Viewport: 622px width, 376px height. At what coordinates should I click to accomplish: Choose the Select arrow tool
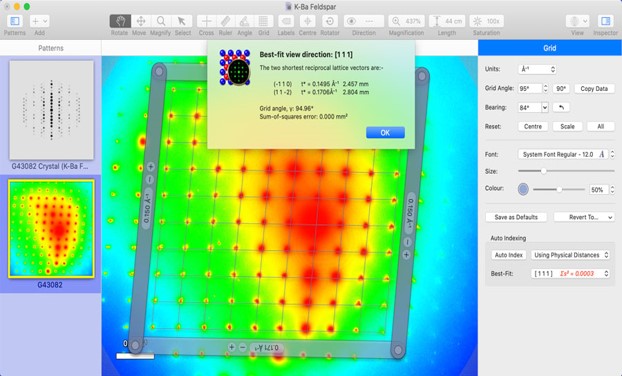click(x=182, y=21)
